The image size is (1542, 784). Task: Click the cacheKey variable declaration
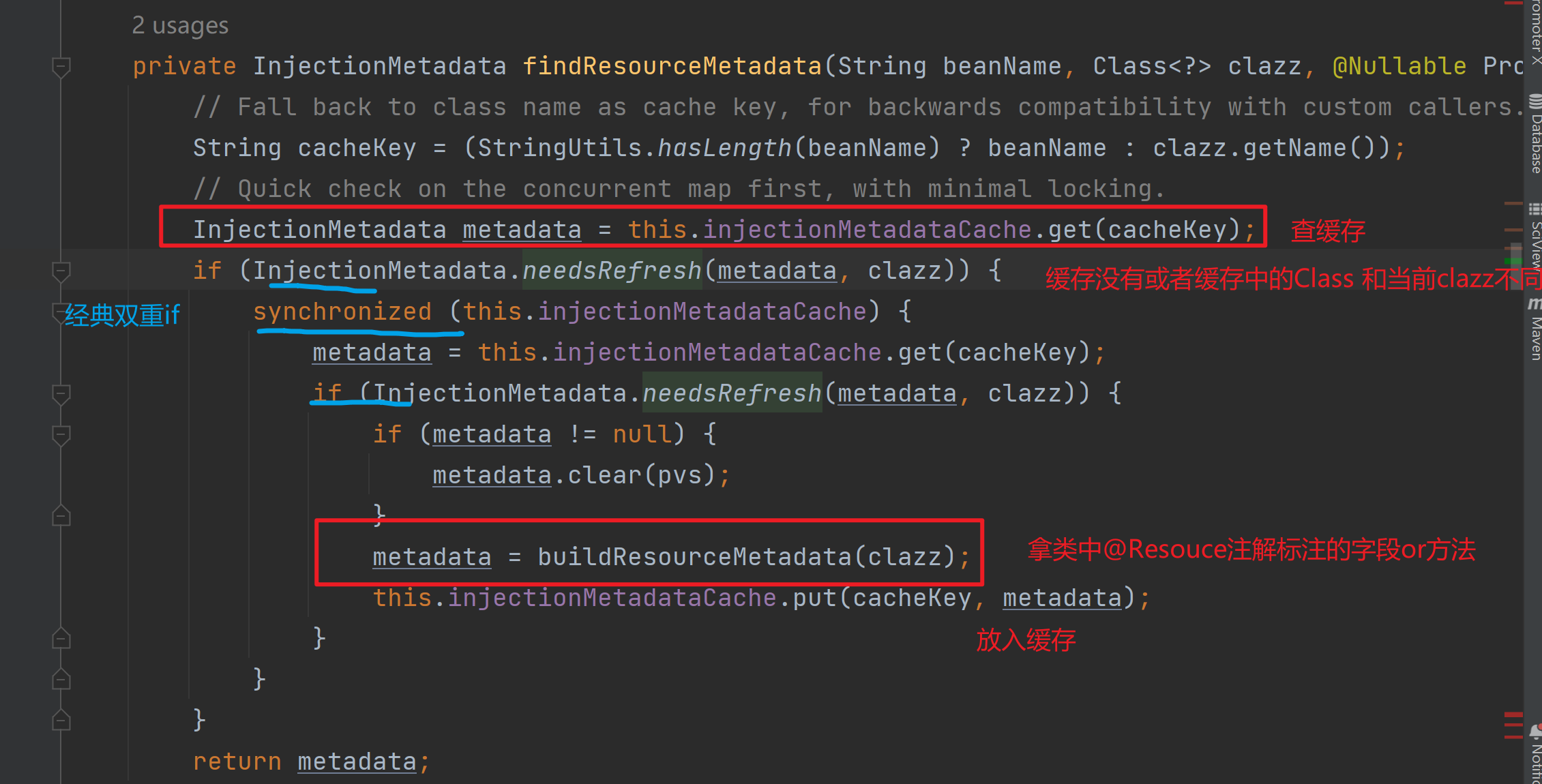click(357, 148)
